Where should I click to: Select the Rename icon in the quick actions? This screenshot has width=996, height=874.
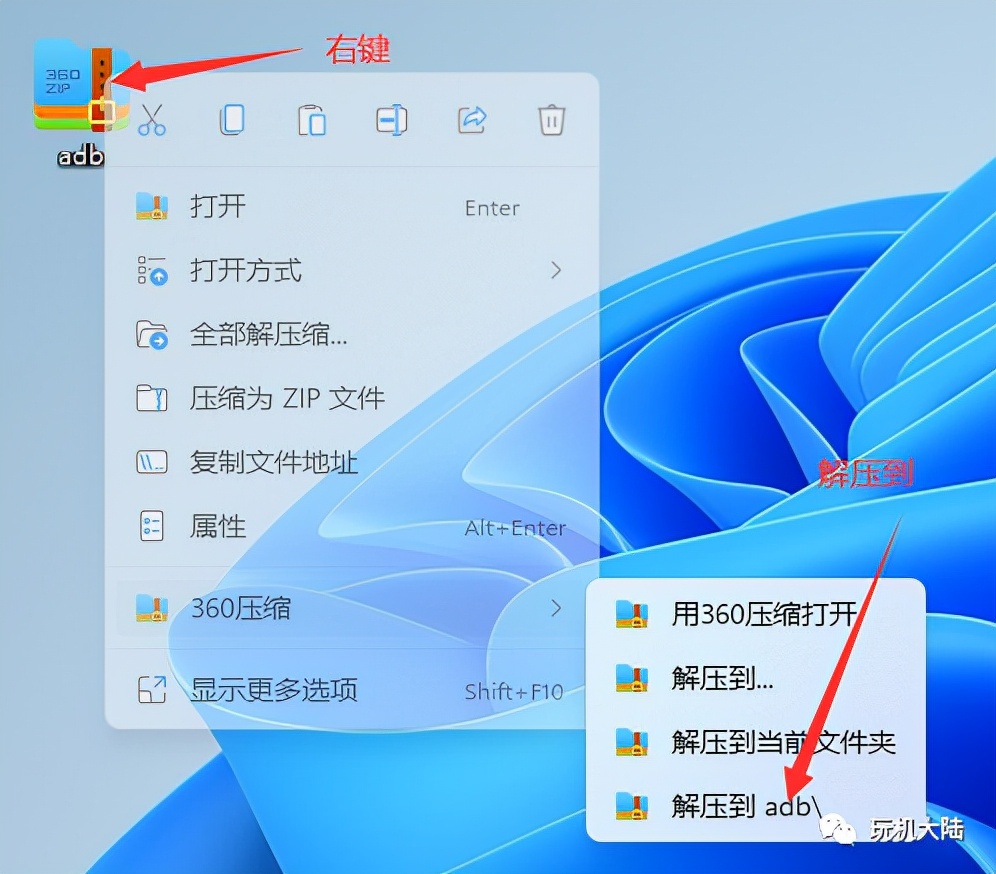click(391, 120)
